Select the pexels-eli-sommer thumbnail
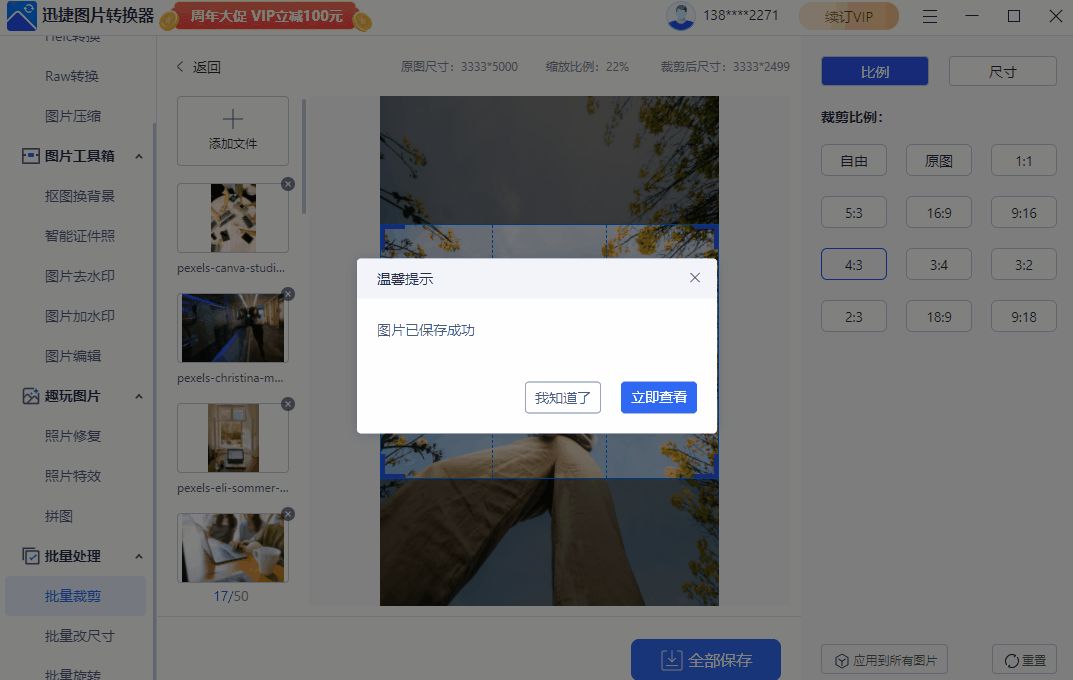The width and height of the screenshot is (1073, 680). point(233,438)
